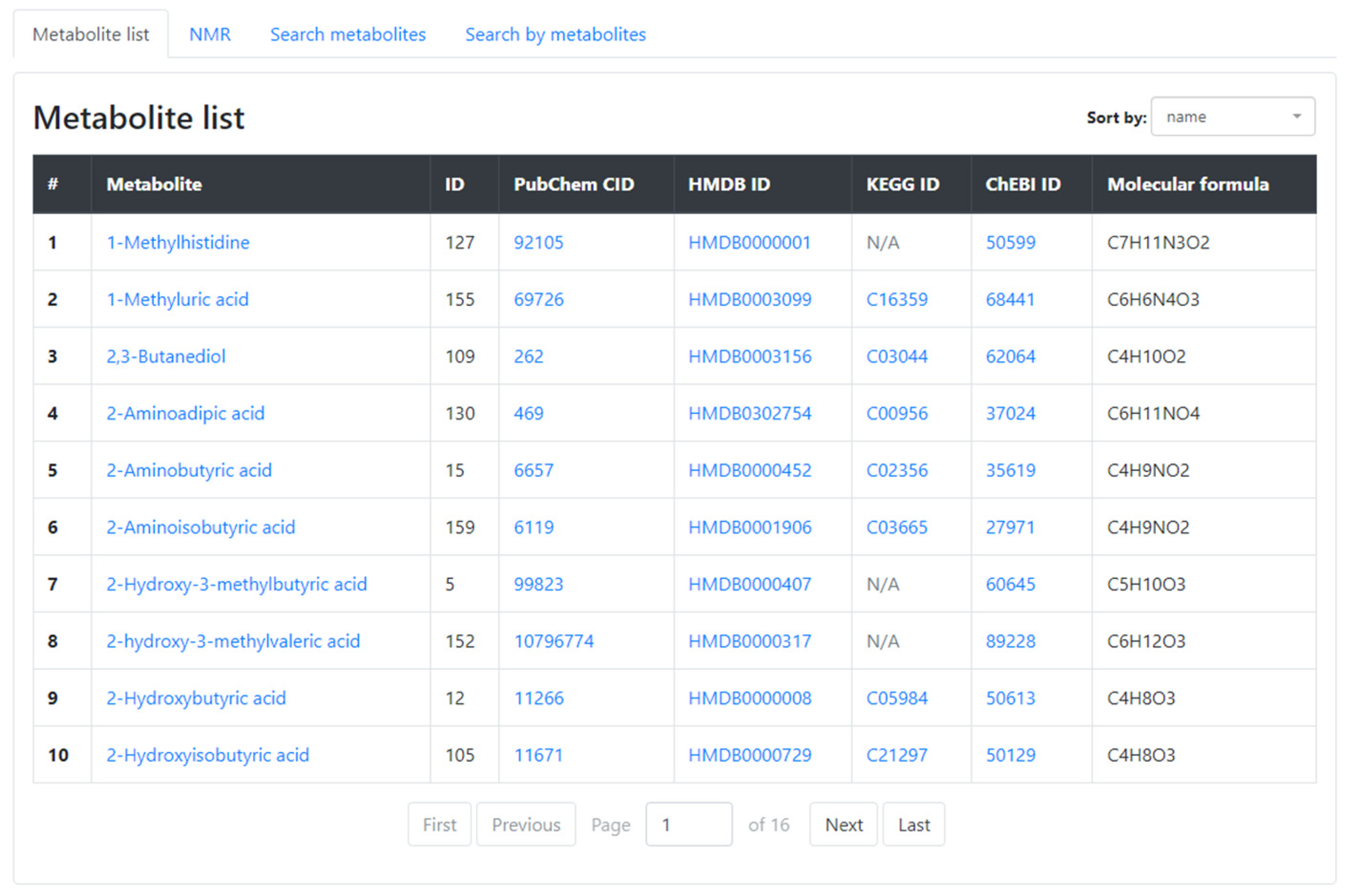The height and width of the screenshot is (896, 1349).
Task: Open the 2,3-Butanediol metabolite link
Action: [166, 356]
